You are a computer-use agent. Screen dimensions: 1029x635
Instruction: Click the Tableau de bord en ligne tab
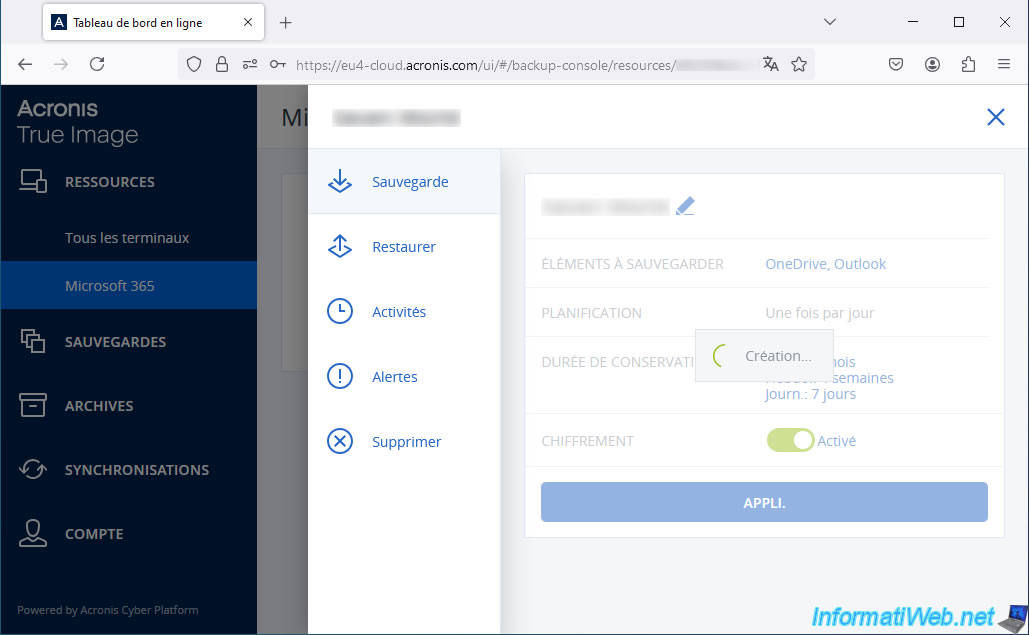point(154,22)
